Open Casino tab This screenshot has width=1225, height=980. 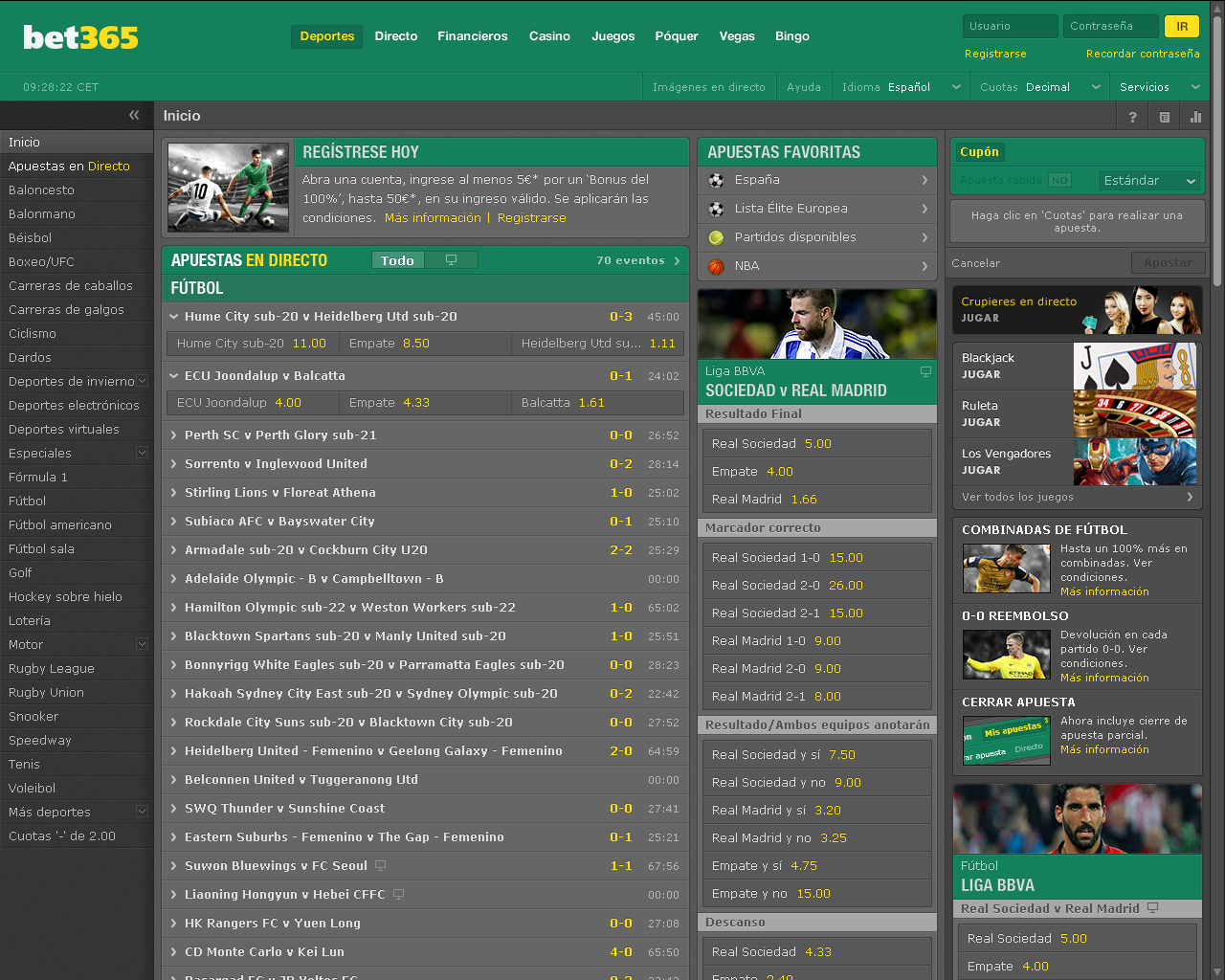[549, 36]
